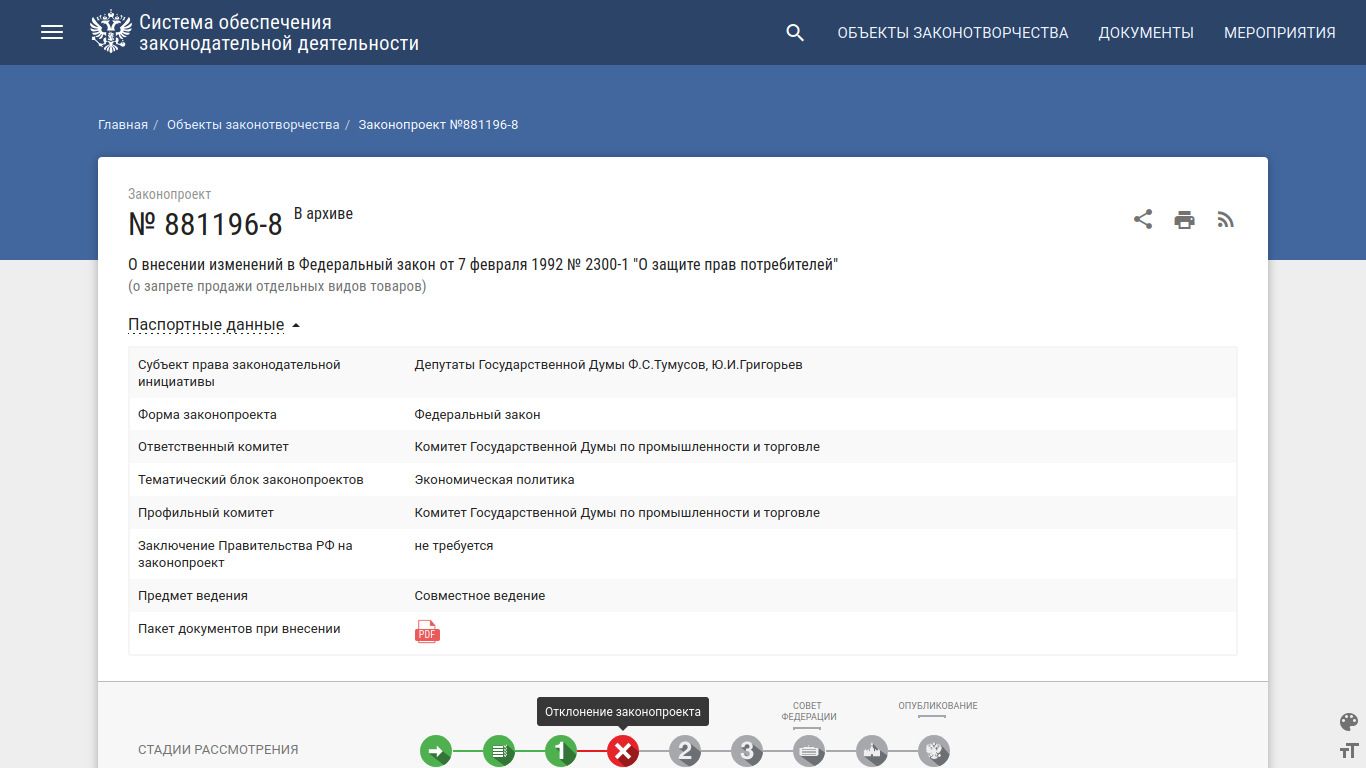Click the Совет Федерации stage marker

[x=809, y=751]
